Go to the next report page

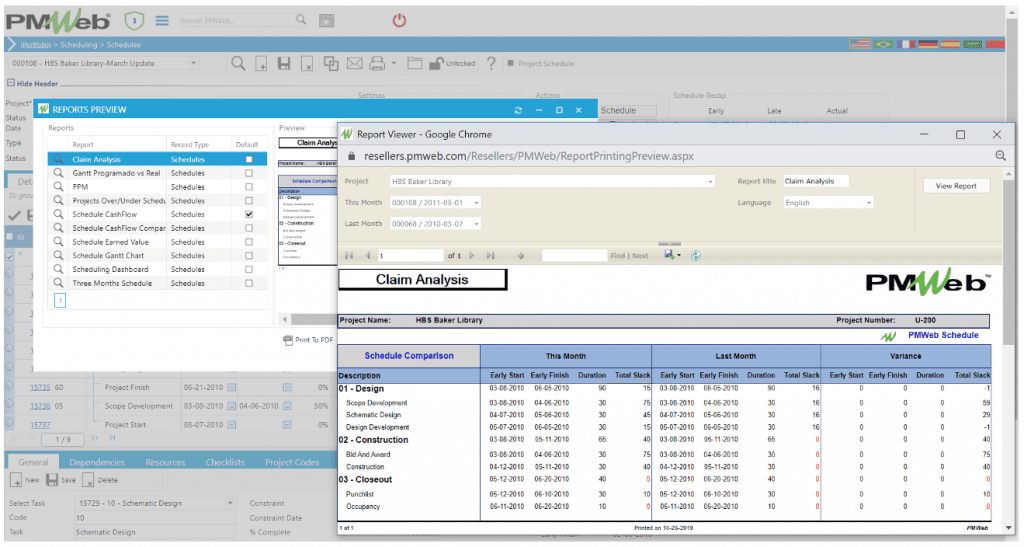click(472, 256)
